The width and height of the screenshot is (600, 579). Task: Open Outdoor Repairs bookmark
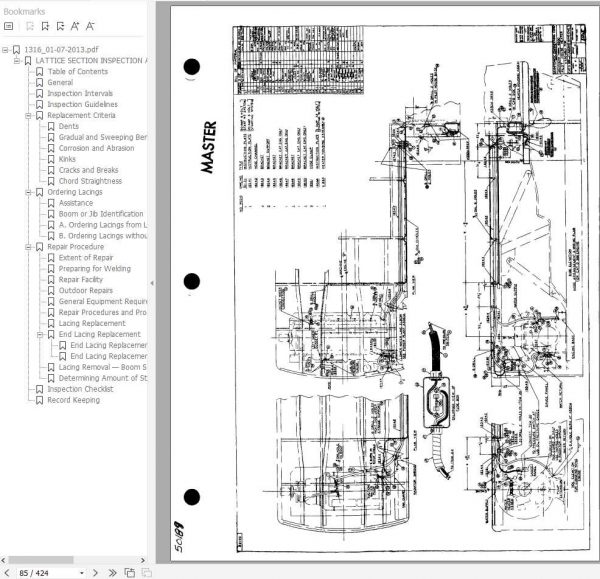[x=86, y=290]
